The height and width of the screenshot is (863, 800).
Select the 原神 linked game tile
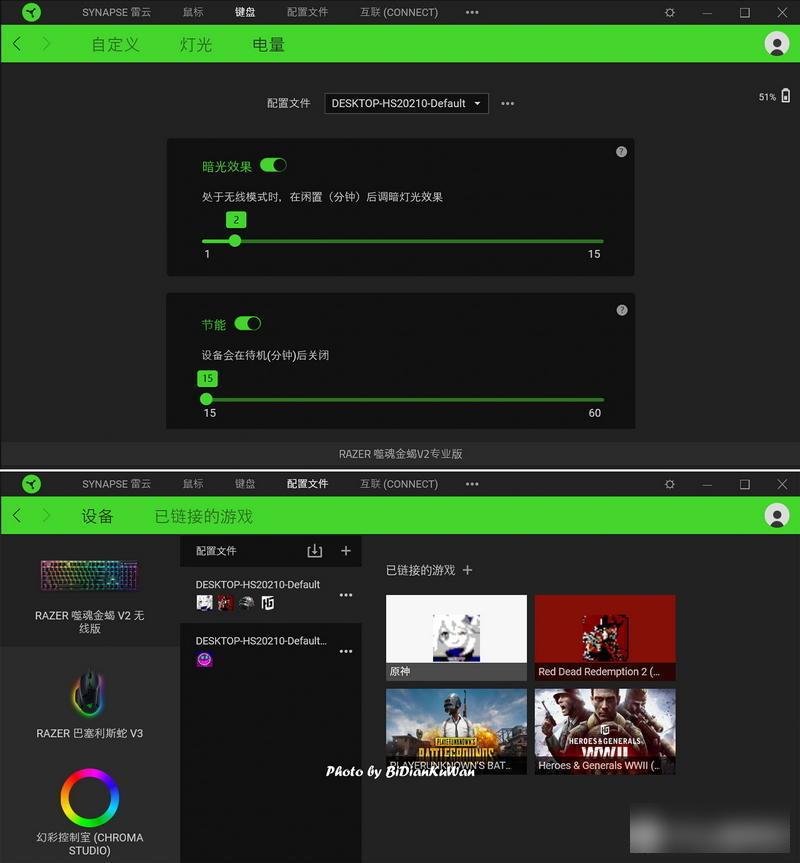456,637
